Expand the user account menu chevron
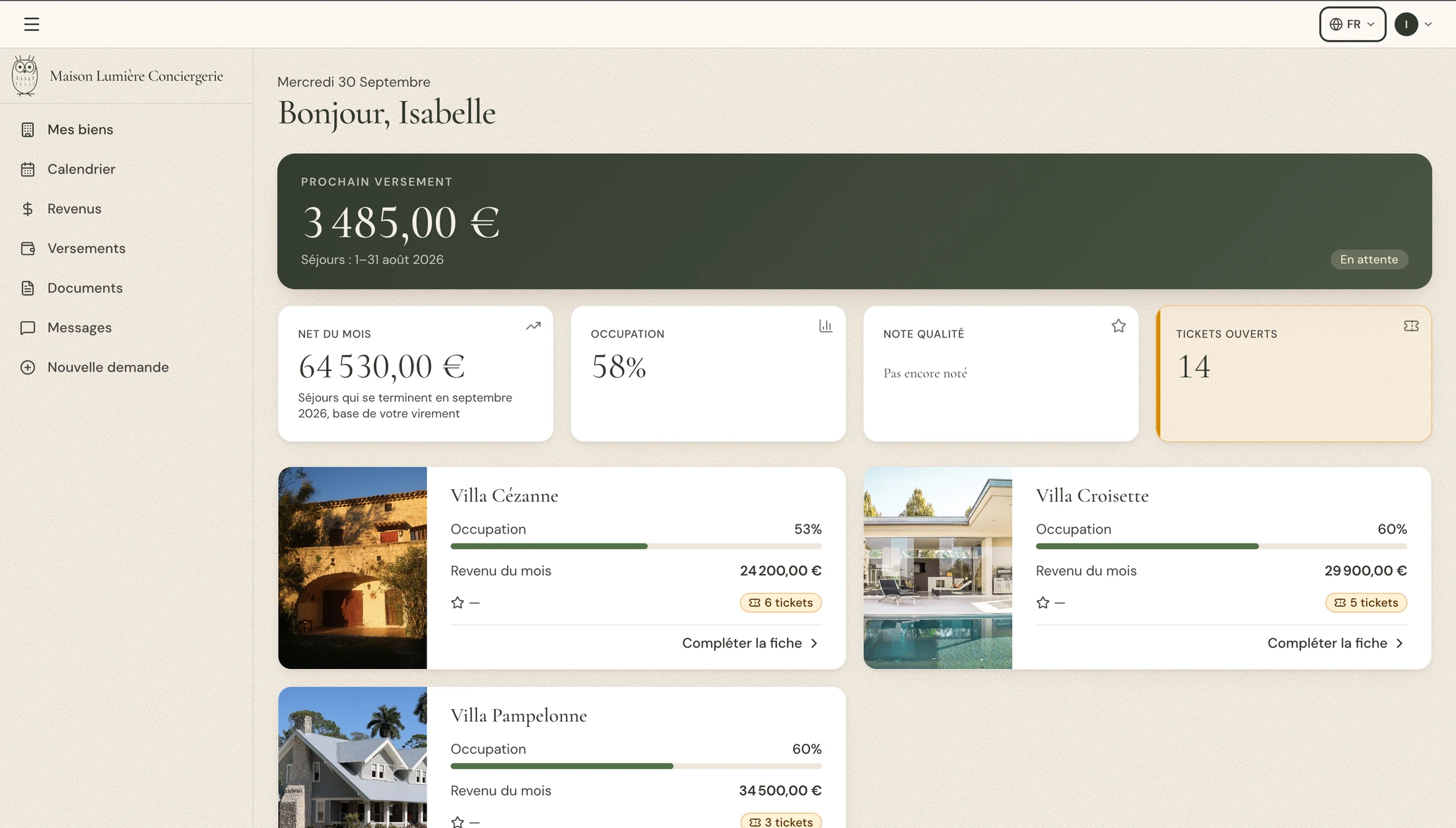Image resolution: width=1456 pixels, height=828 pixels. tap(1428, 24)
